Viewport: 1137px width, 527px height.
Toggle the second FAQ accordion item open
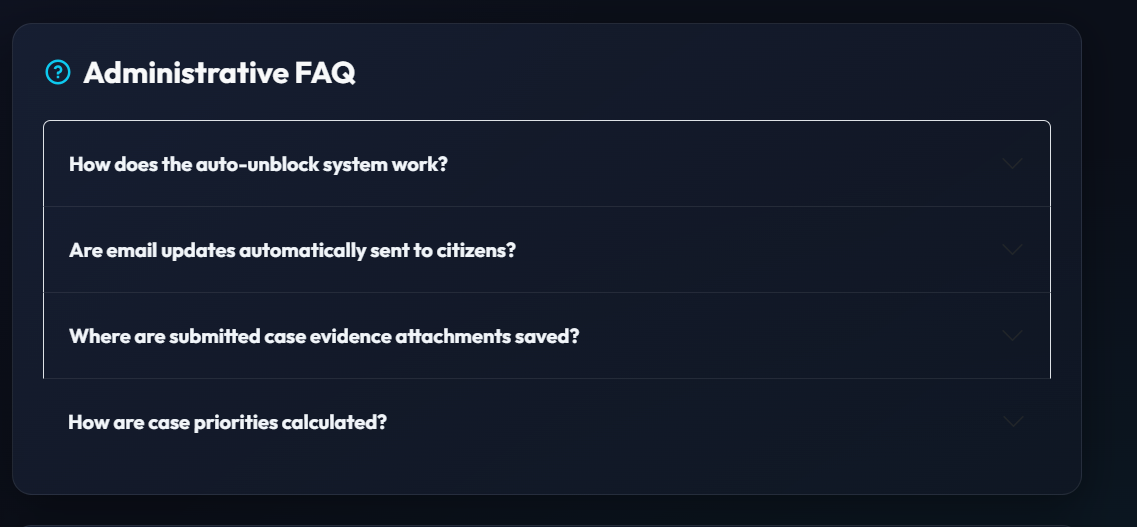pyautogui.click(x=547, y=249)
